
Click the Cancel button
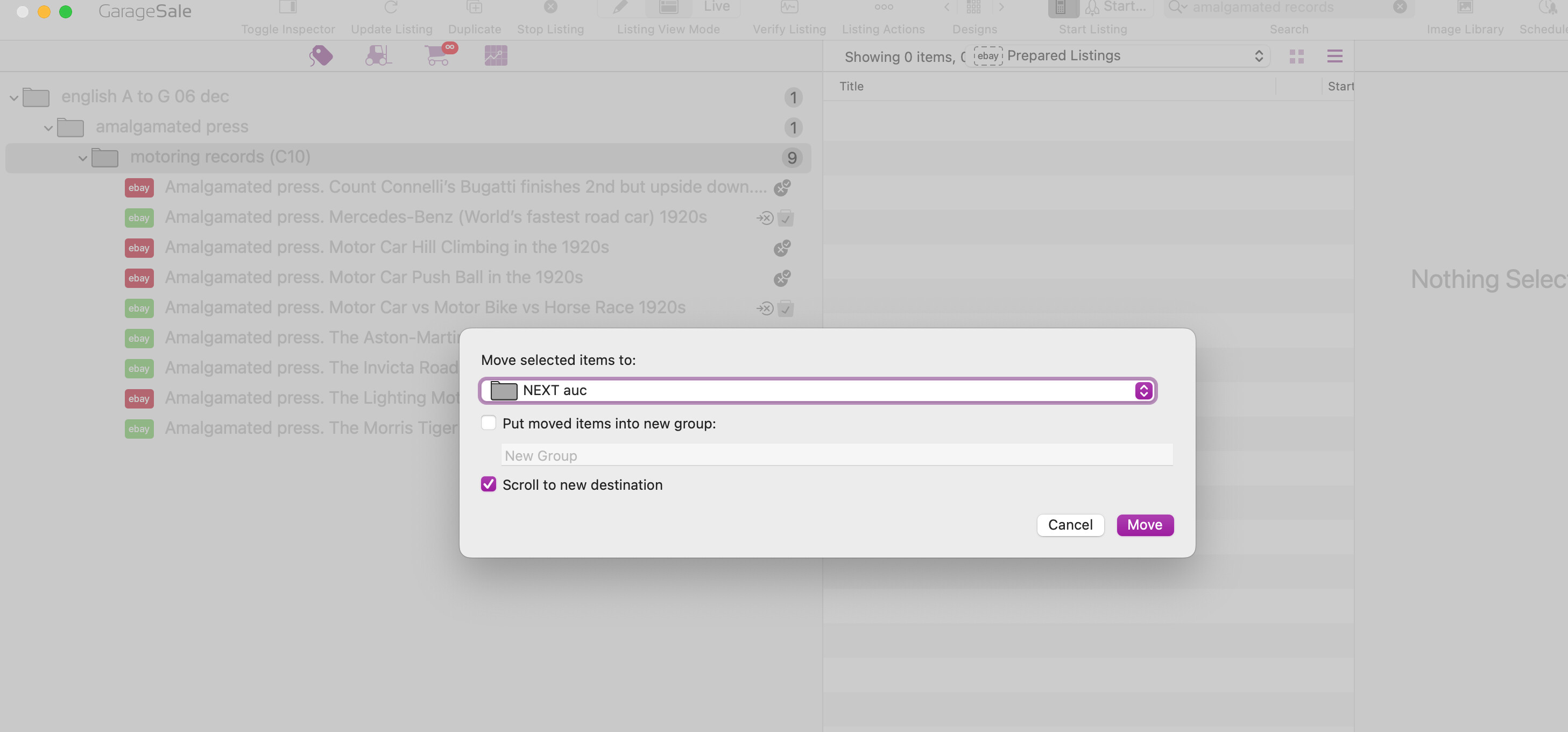click(x=1070, y=525)
